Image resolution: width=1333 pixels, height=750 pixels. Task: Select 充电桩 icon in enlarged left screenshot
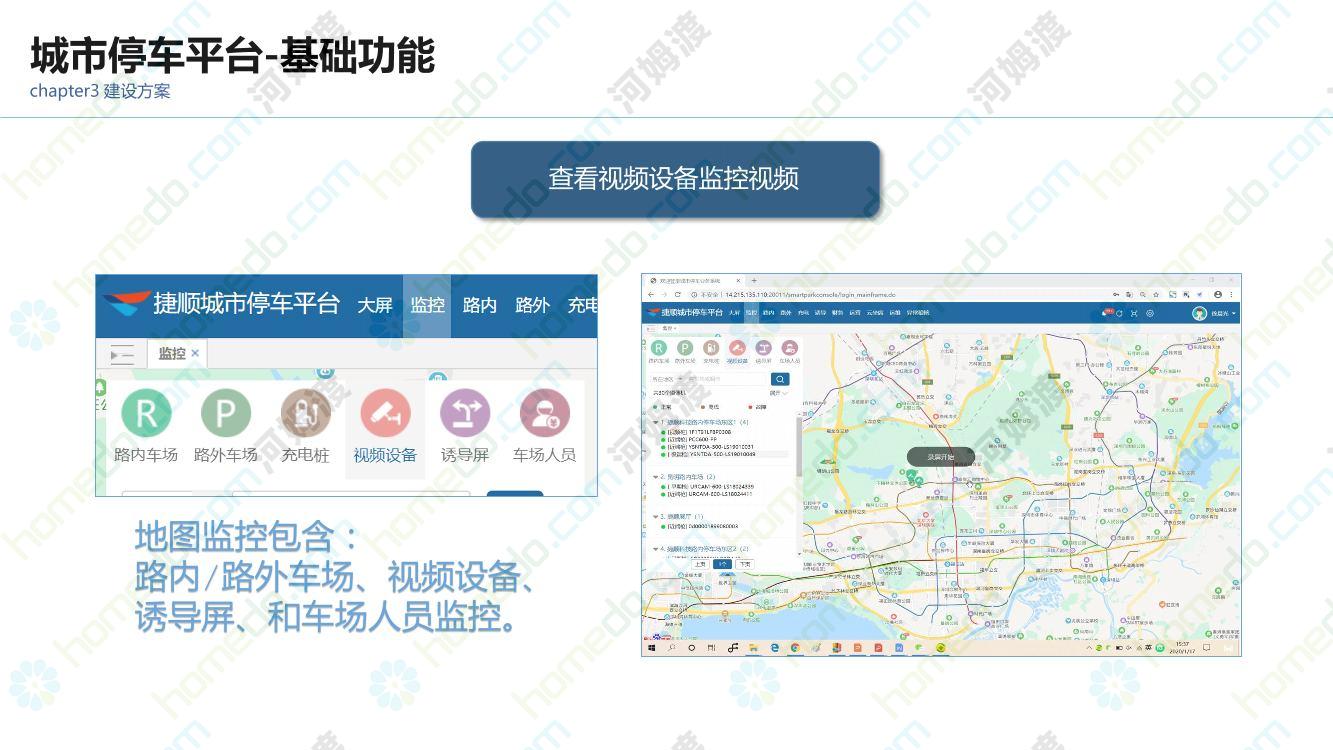pos(305,412)
